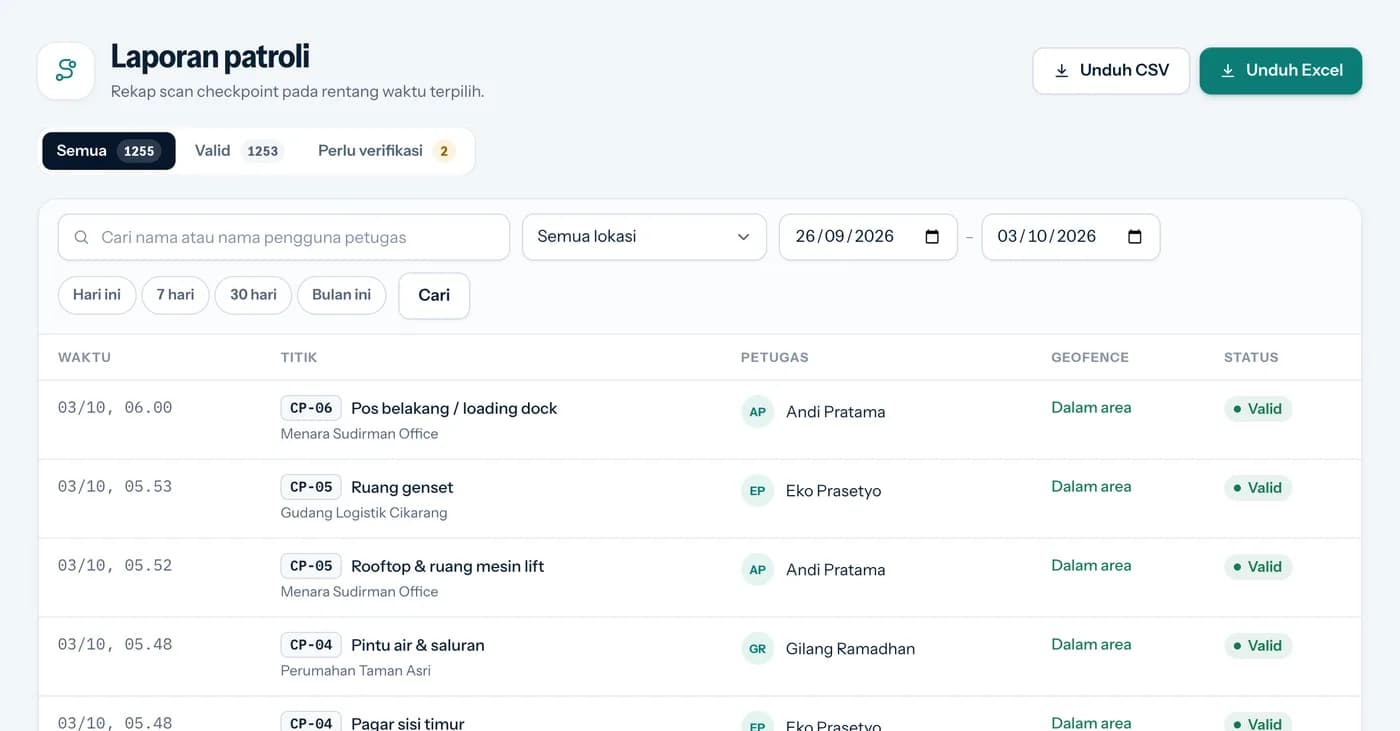Click Dalam area in the 05.53 row
This screenshot has width=1400, height=731.
1091,487
